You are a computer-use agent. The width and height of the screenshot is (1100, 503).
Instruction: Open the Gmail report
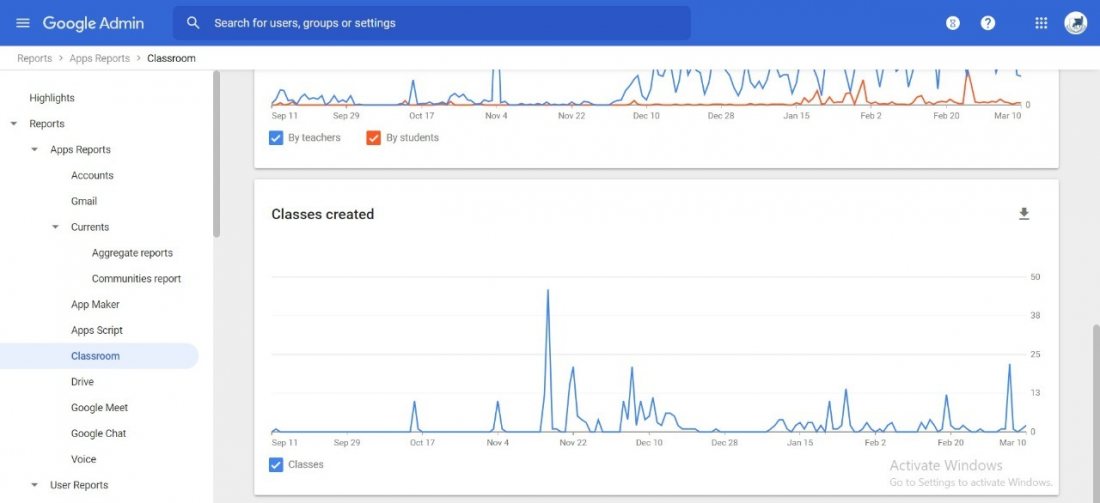[84, 201]
